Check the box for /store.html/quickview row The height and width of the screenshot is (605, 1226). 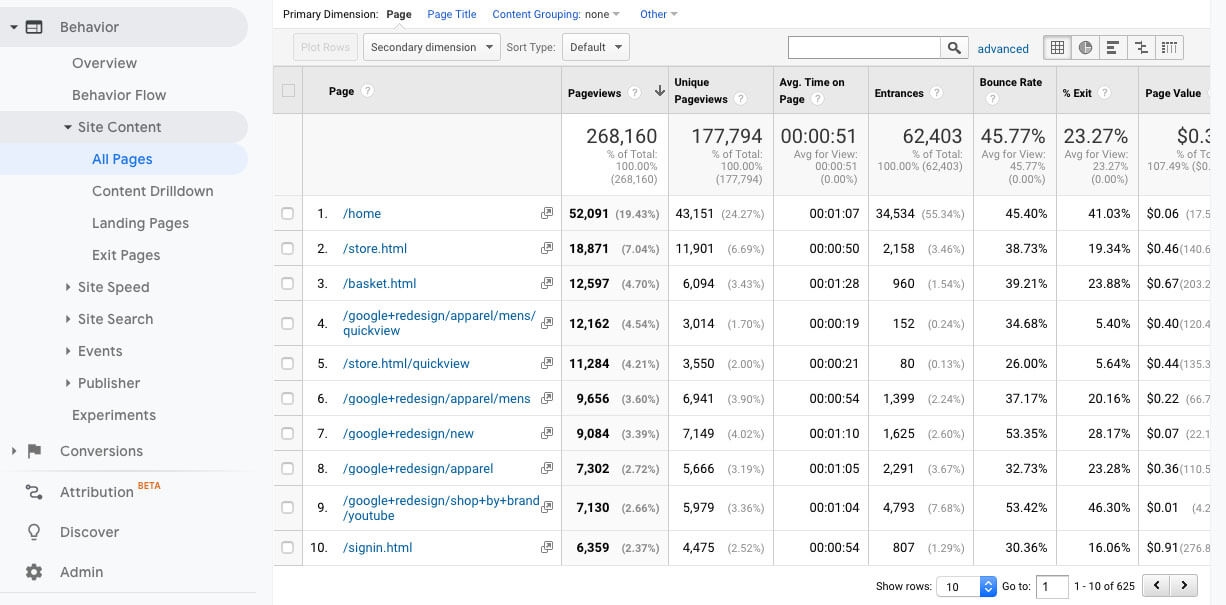point(288,364)
